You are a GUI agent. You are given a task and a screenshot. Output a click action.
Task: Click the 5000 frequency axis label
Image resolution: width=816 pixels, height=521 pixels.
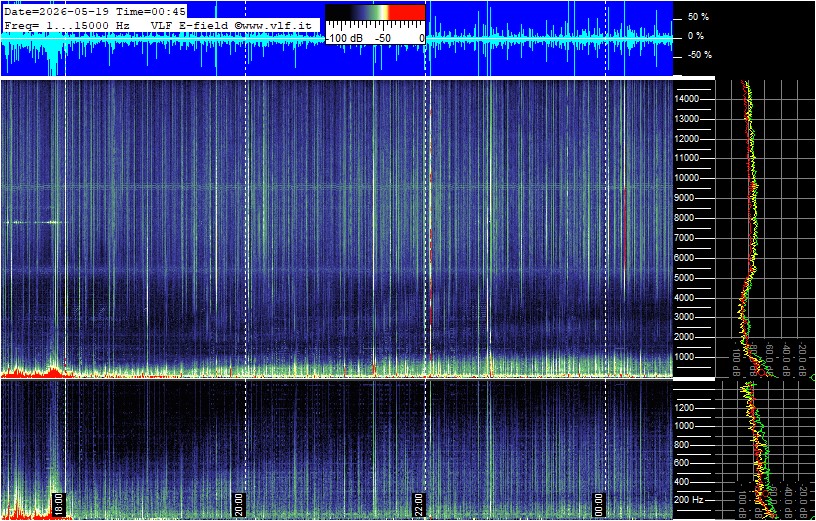(x=686, y=278)
